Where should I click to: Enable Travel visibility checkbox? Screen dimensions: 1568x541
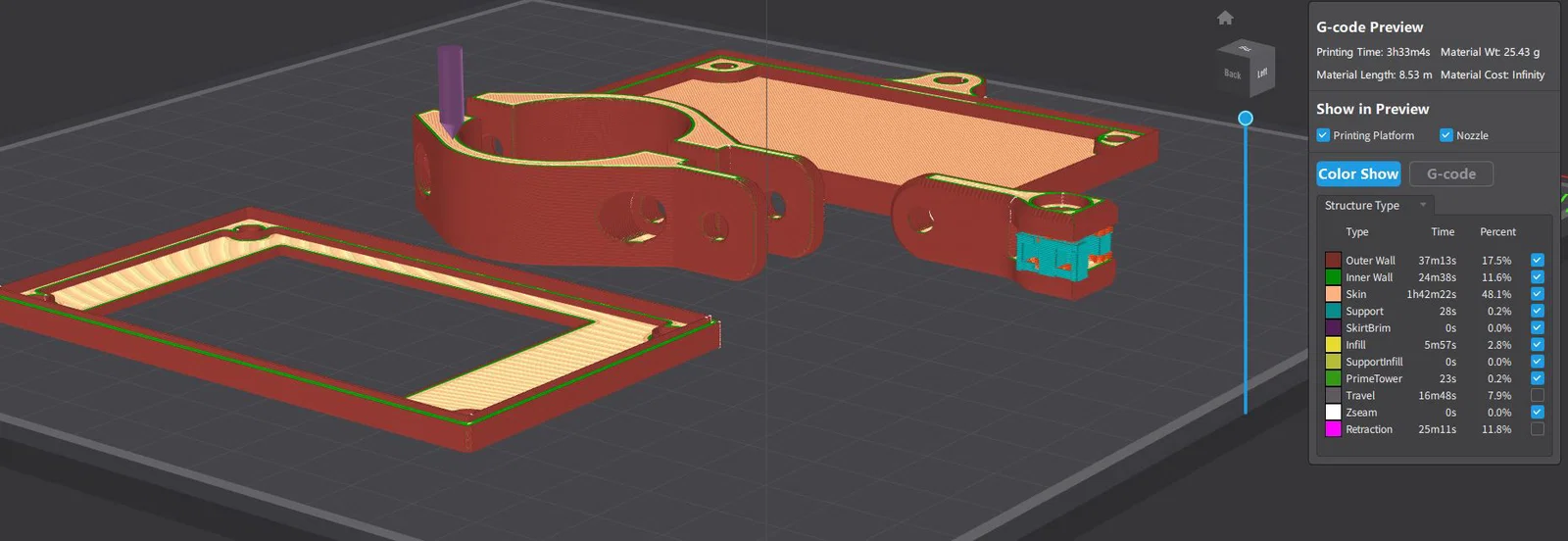click(x=1537, y=395)
